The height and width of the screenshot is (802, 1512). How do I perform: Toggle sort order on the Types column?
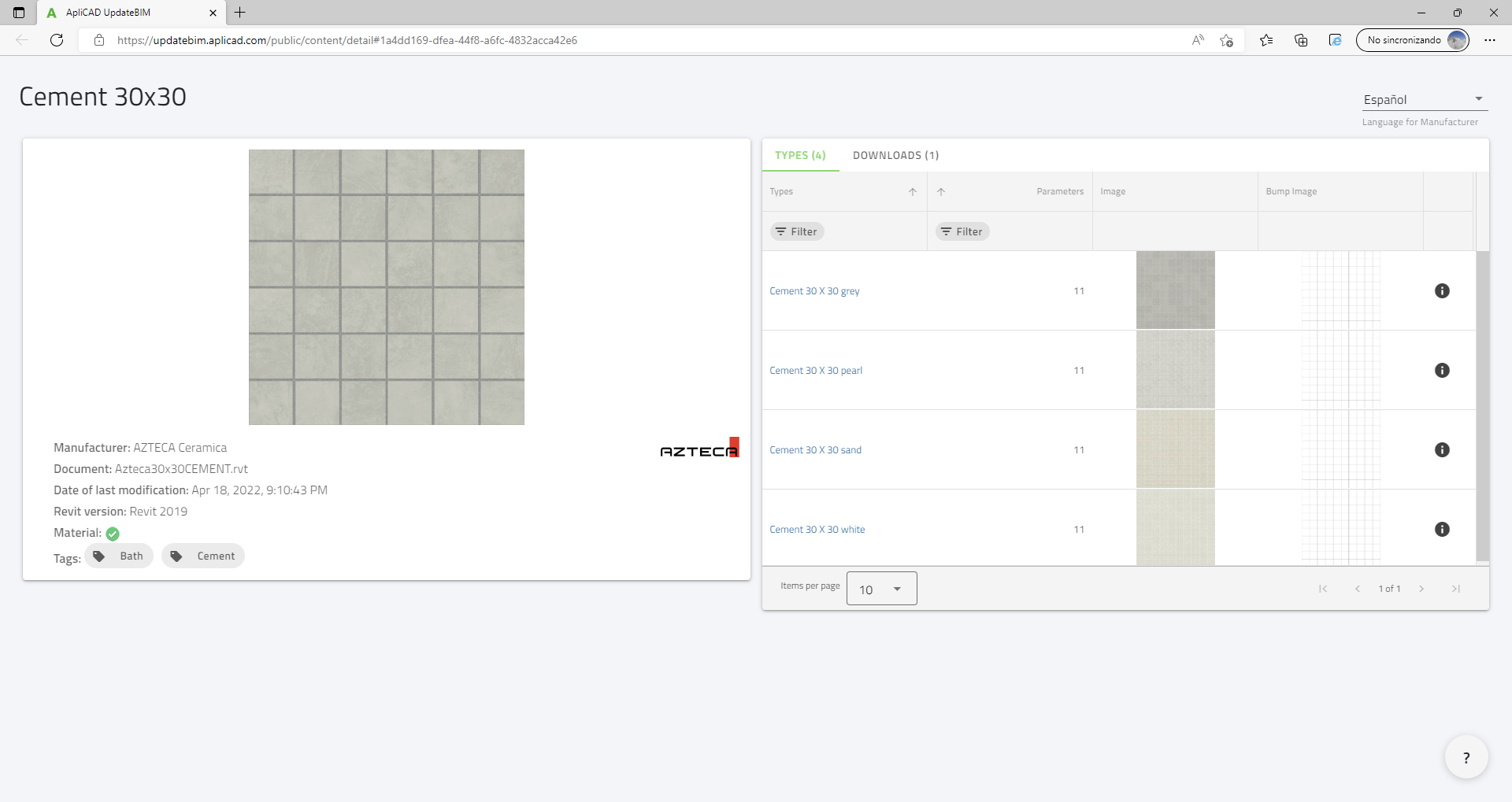click(x=912, y=191)
